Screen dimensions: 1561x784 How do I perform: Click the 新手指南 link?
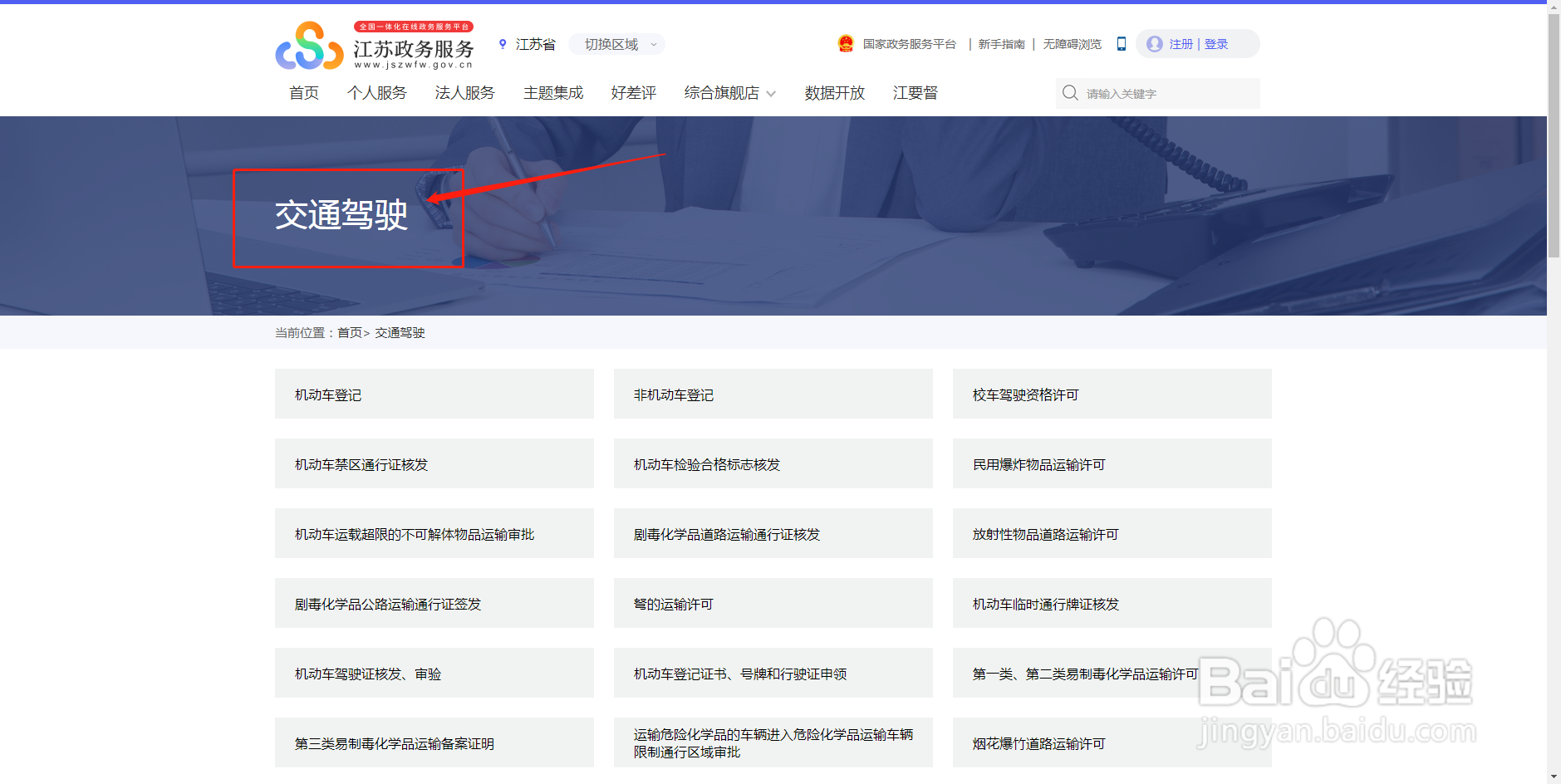click(1000, 44)
